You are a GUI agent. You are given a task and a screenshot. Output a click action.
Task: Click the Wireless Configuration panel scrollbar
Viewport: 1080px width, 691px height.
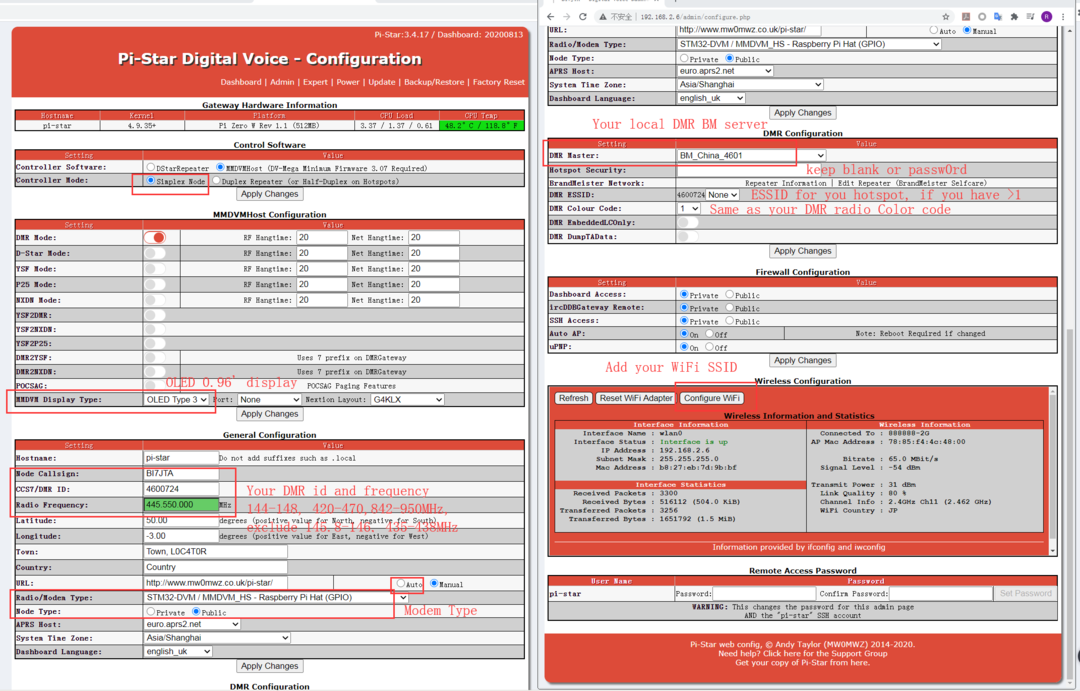coord(1052,471)
